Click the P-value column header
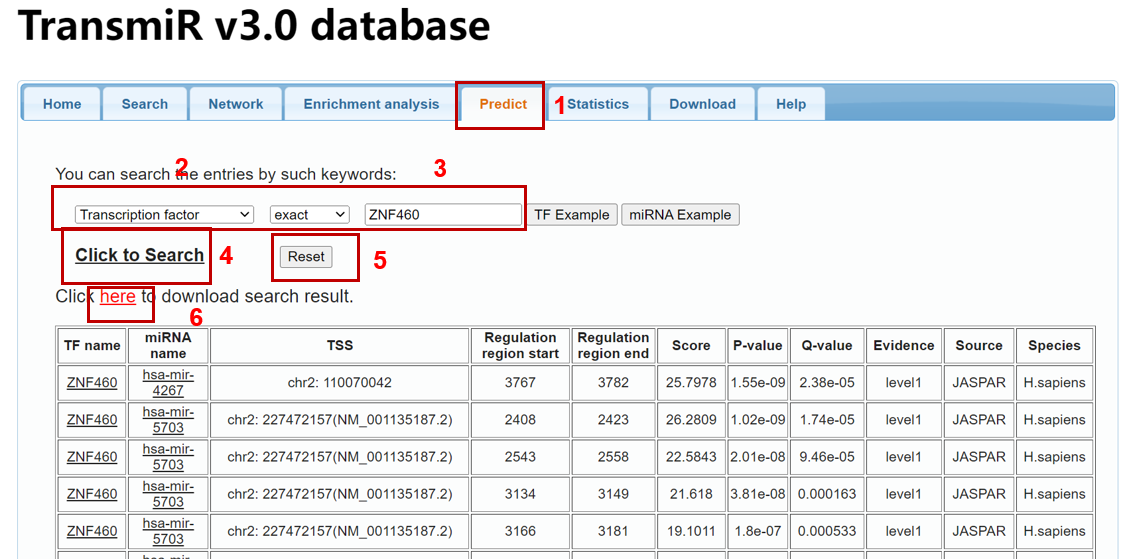 tap(757, 345)
